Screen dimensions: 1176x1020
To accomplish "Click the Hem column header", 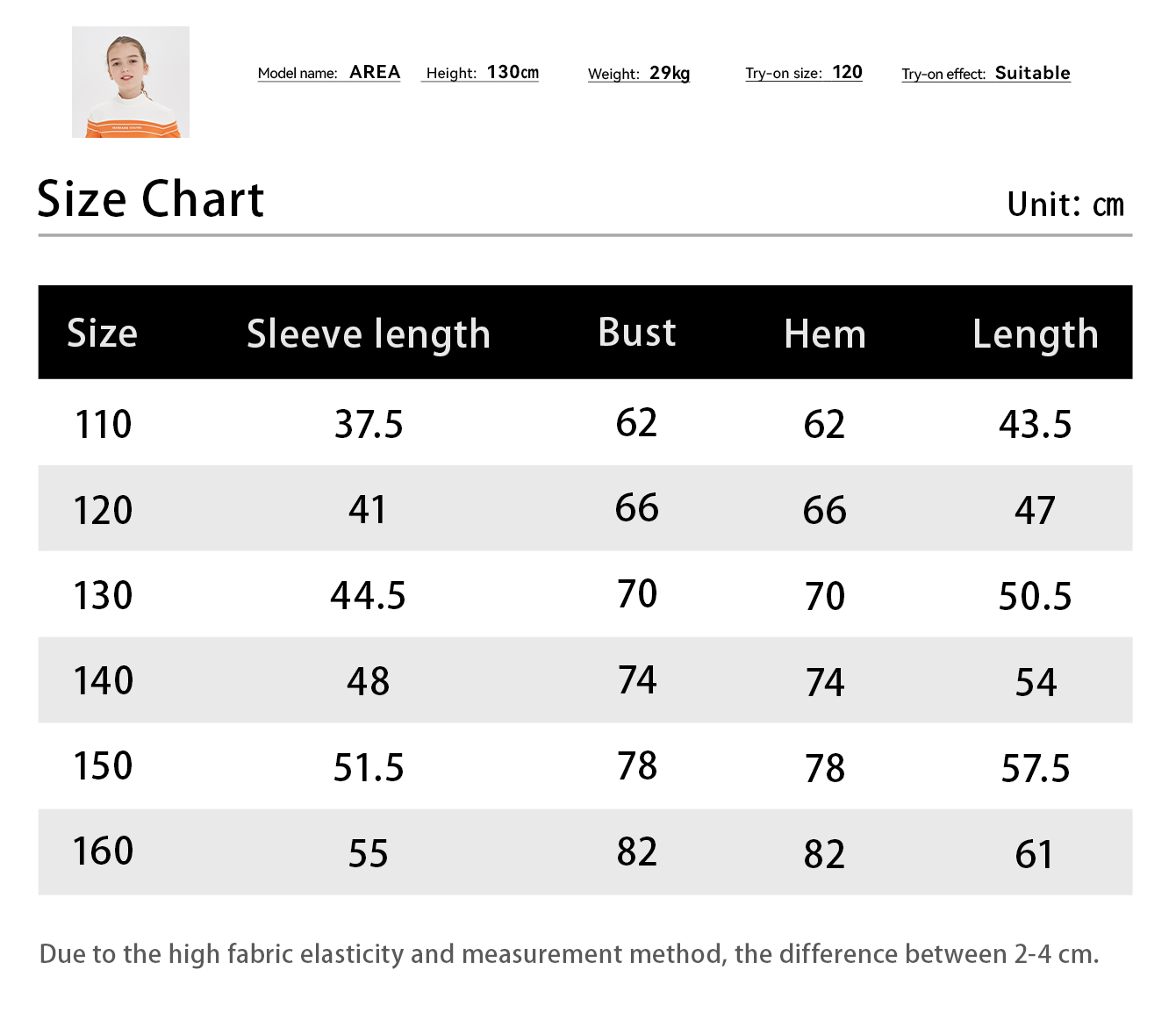I will click(x=825, y=334).
